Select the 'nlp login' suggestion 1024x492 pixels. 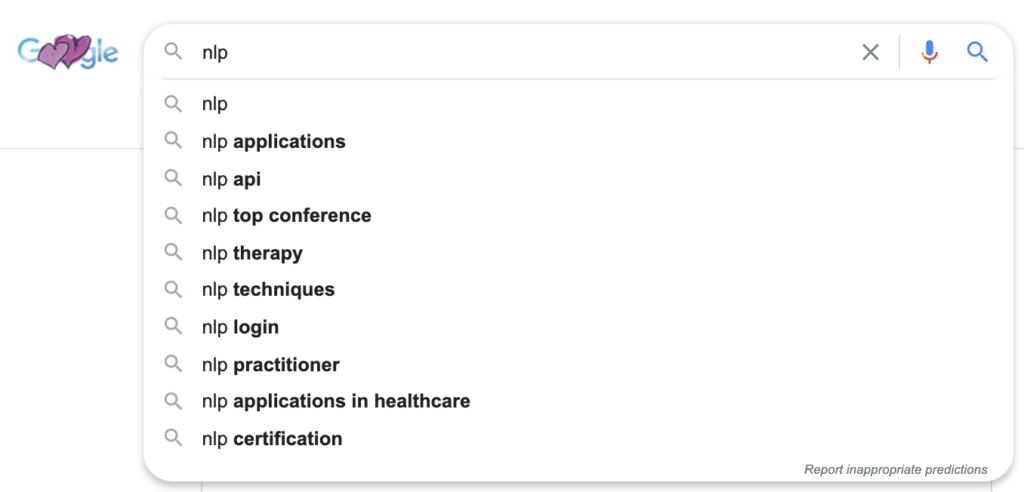240,327
